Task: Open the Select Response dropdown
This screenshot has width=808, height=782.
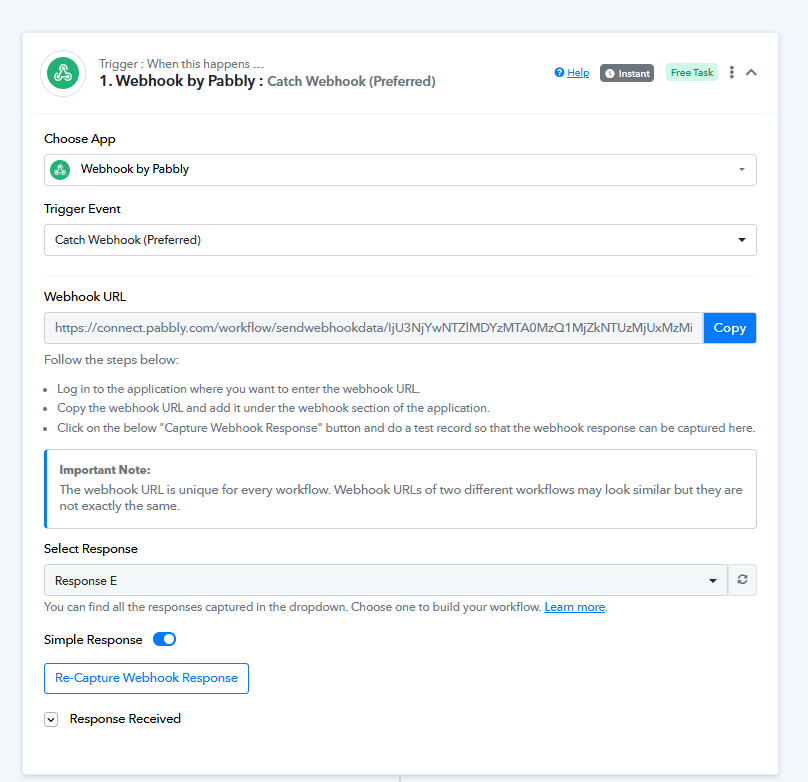Action: [x=385, y=580]
